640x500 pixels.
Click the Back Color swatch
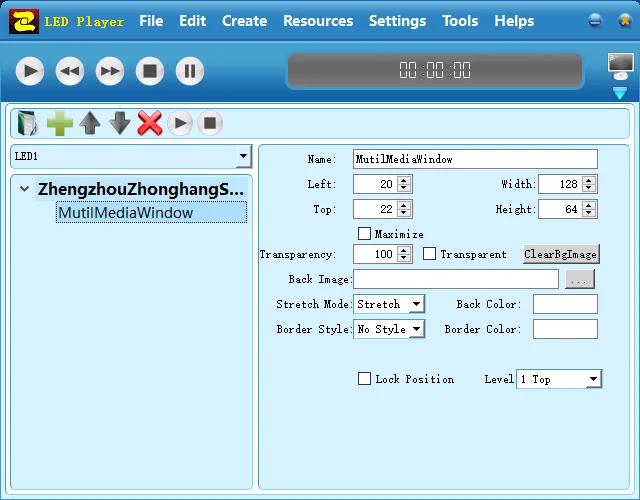[565, 304]
